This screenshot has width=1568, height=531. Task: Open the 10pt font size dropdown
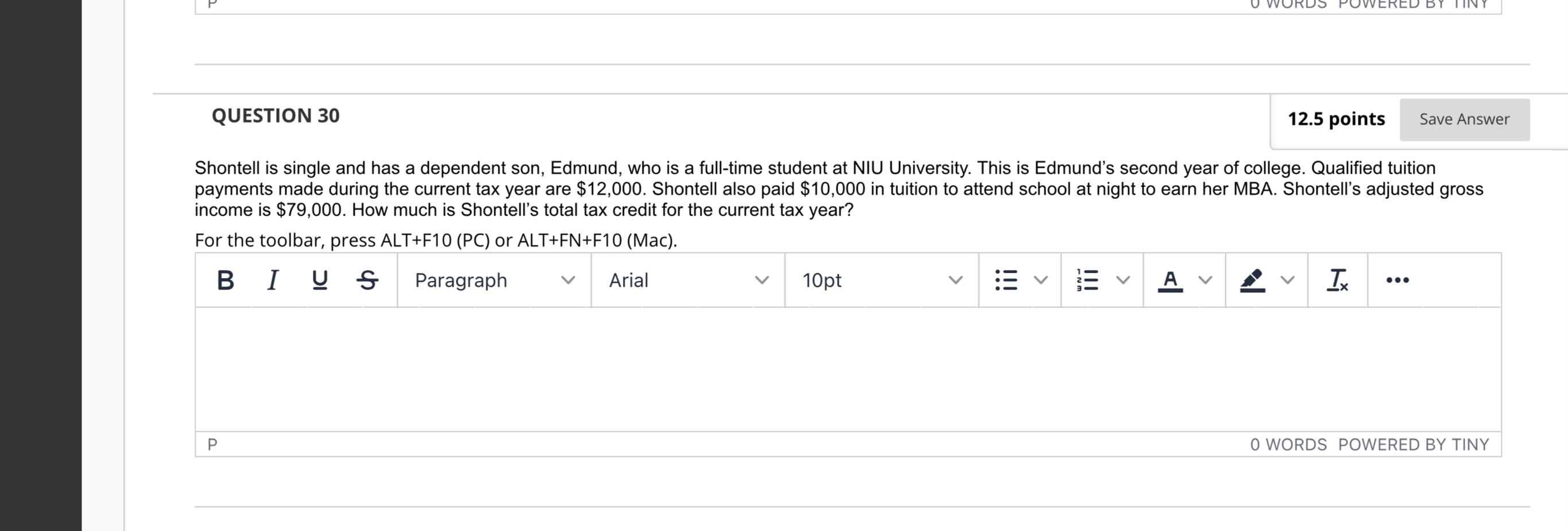[881, 280]
